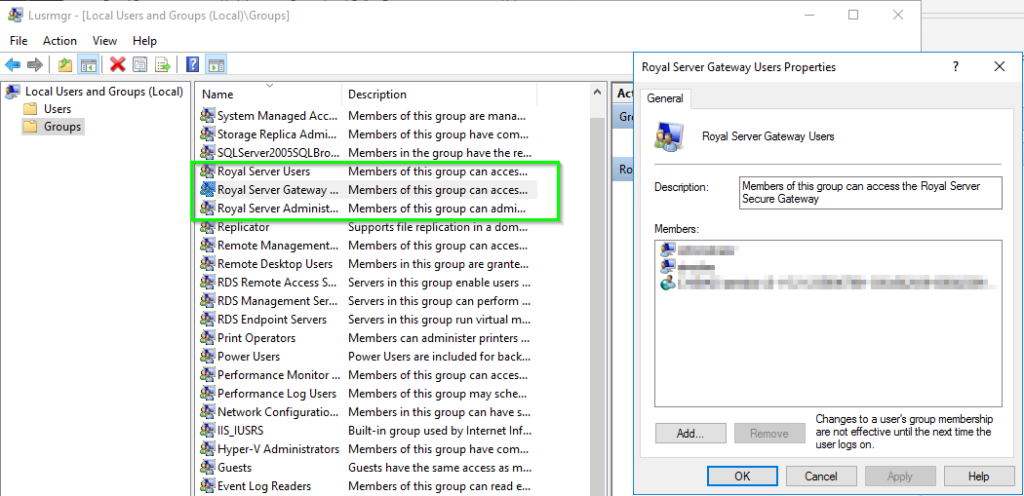Click the red Delete X toolbar icon
The width and height of the screenshot is (1024, 496).
[x=118, y=65]
